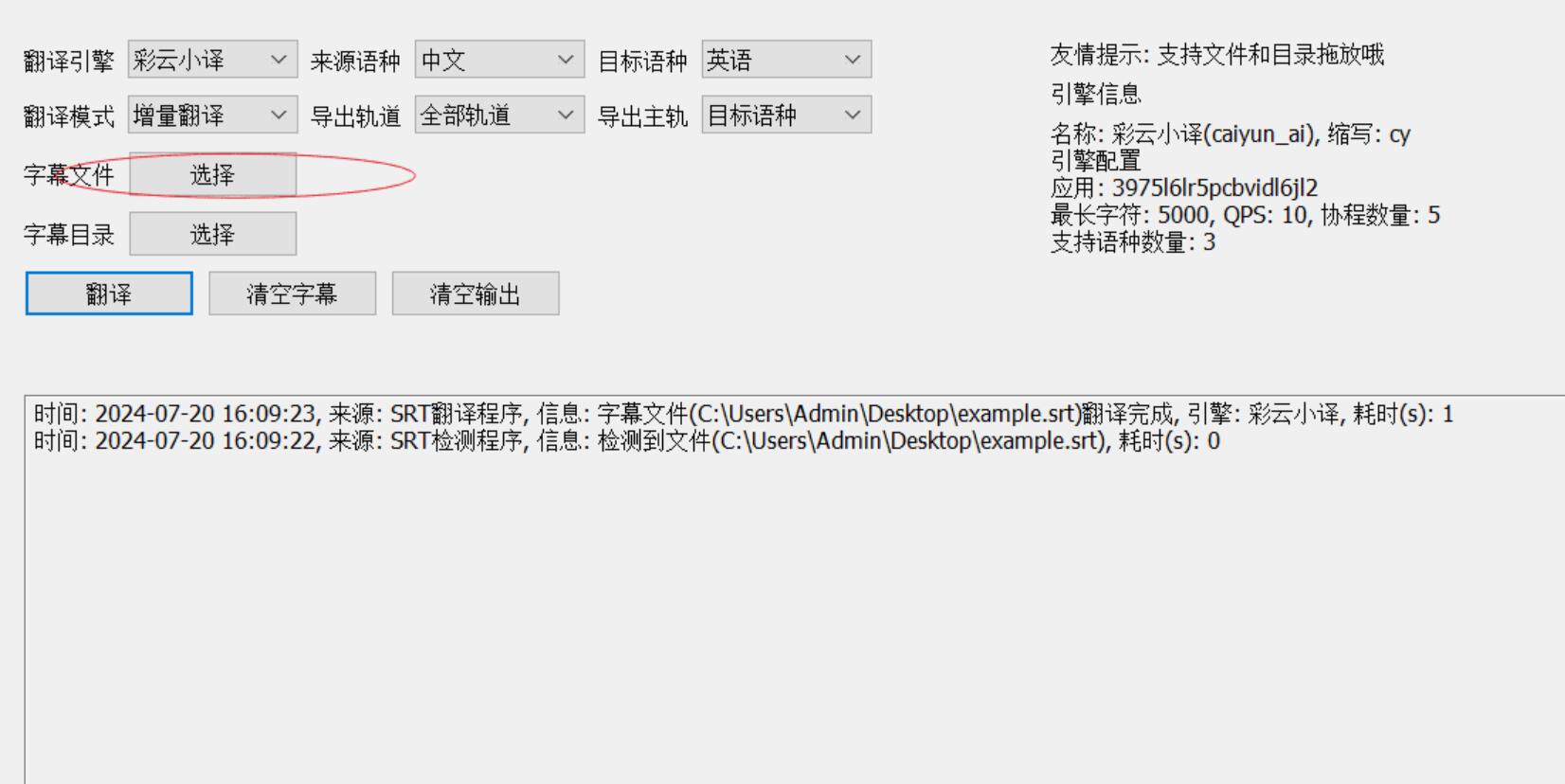1565x784 pixels.
Task: Click the 最长字符 5000 QPS info line
Action: point(1245,215)
